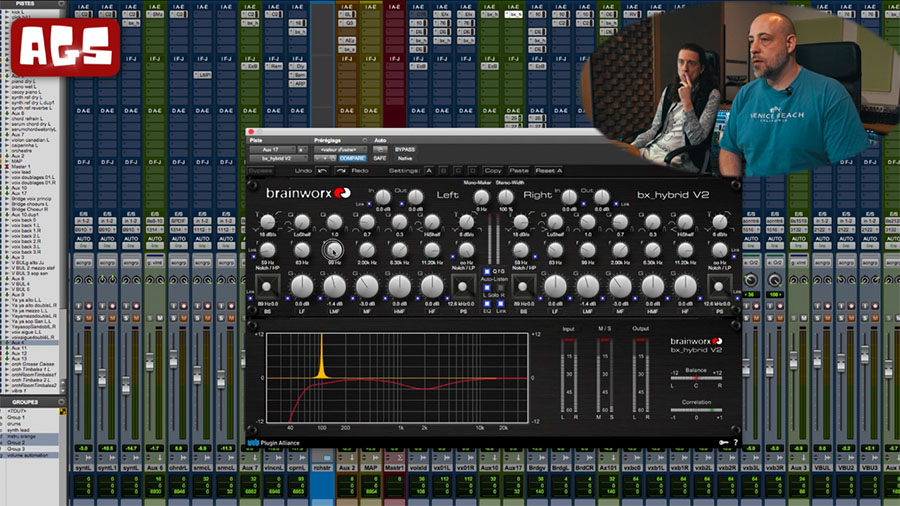The width and height of the screenshot is (900, 506).
Task: Select settings slot A
Action: [x=428, y=170]
